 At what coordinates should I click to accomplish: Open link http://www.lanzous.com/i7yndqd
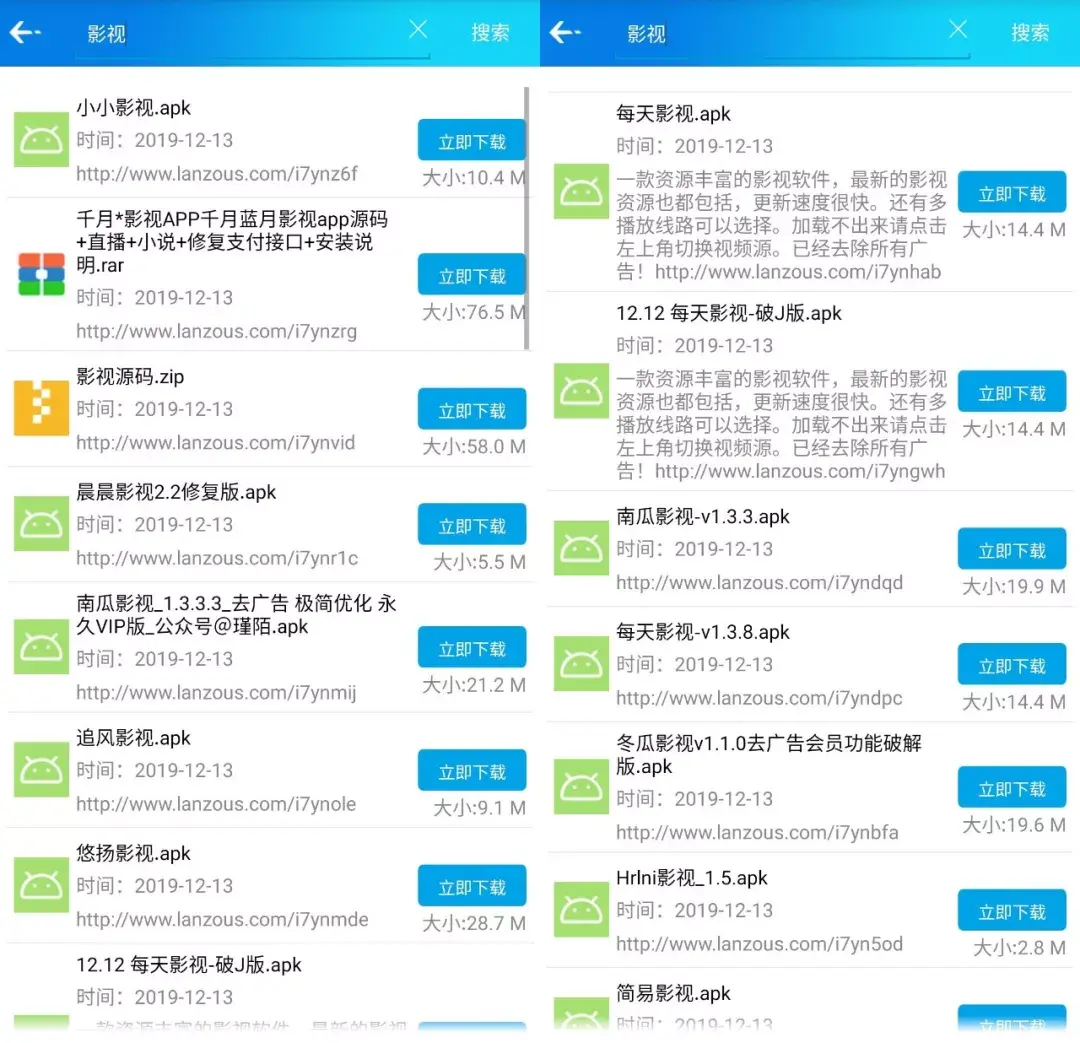coord(759,583)
